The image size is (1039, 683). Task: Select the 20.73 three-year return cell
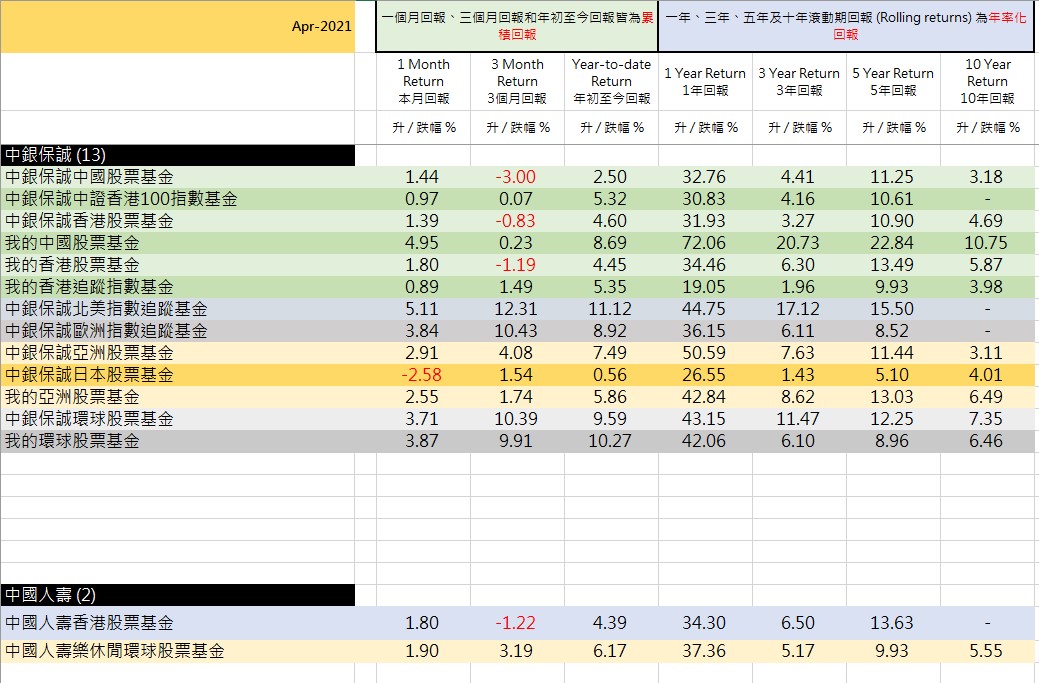pos(798,242)
